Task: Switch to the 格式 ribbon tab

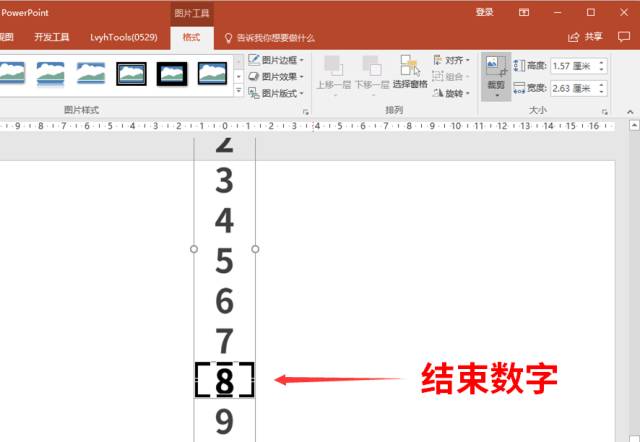Action: tap(191, 38)
